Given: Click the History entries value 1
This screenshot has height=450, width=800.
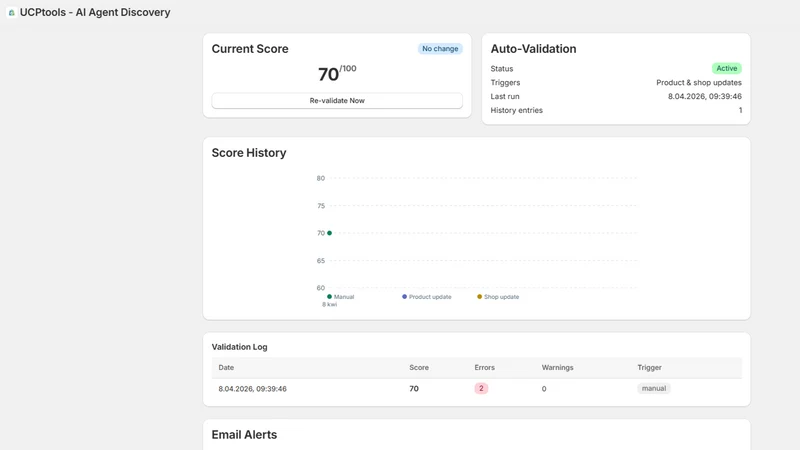Looking at the screenshot, I should (740, 110).
